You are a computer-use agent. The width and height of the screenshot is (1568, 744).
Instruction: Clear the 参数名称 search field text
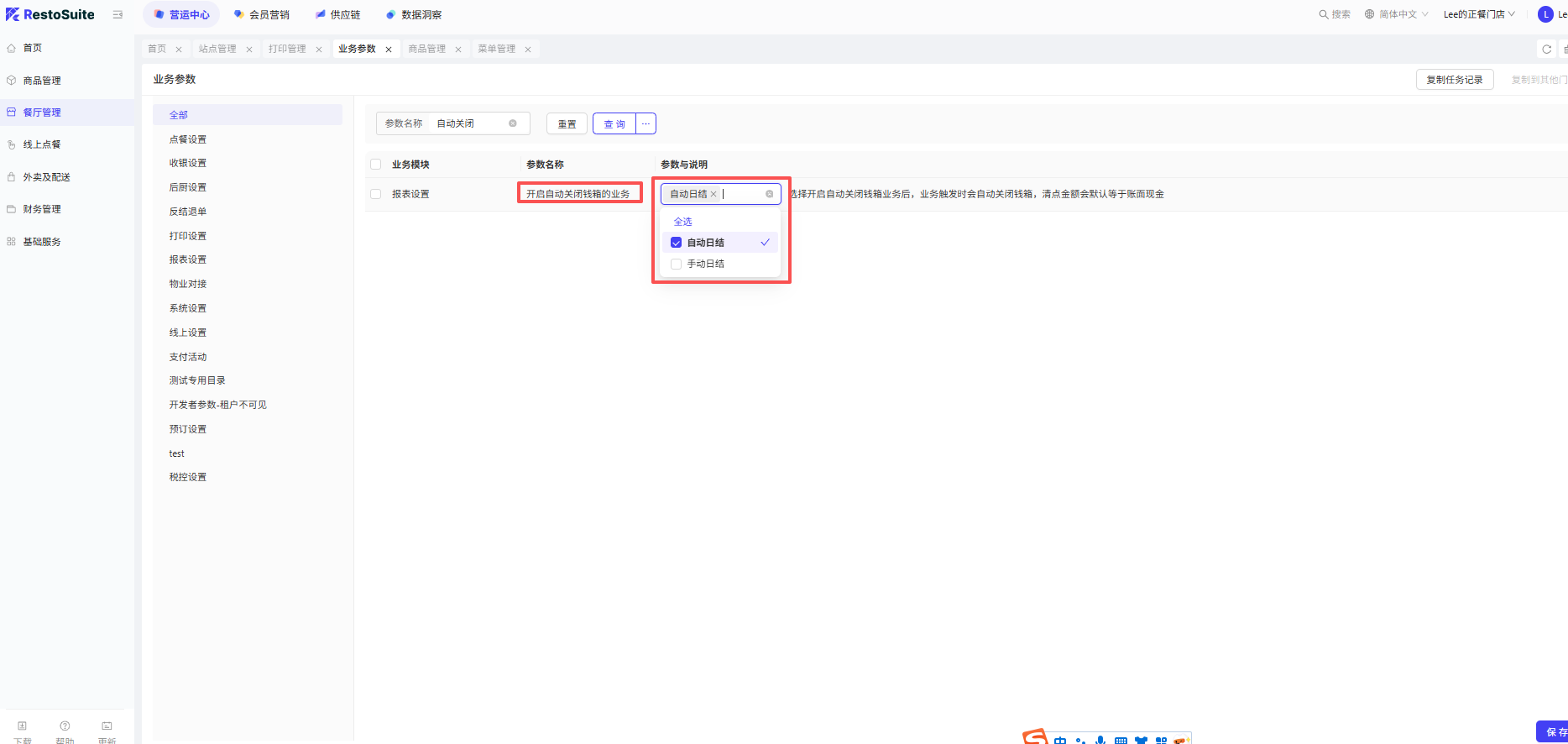513,123
